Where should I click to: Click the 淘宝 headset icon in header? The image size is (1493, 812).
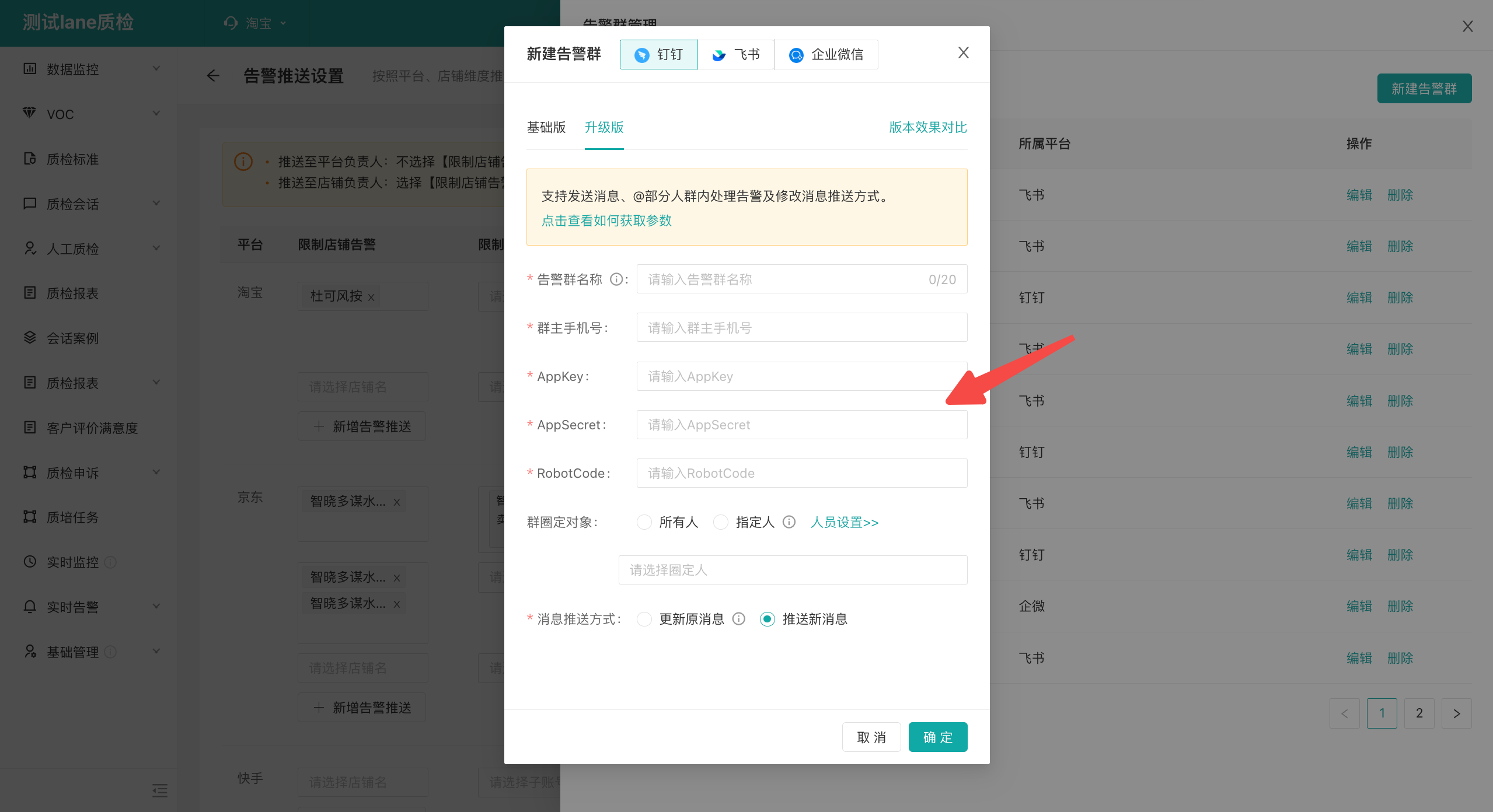tap(231, 23)
